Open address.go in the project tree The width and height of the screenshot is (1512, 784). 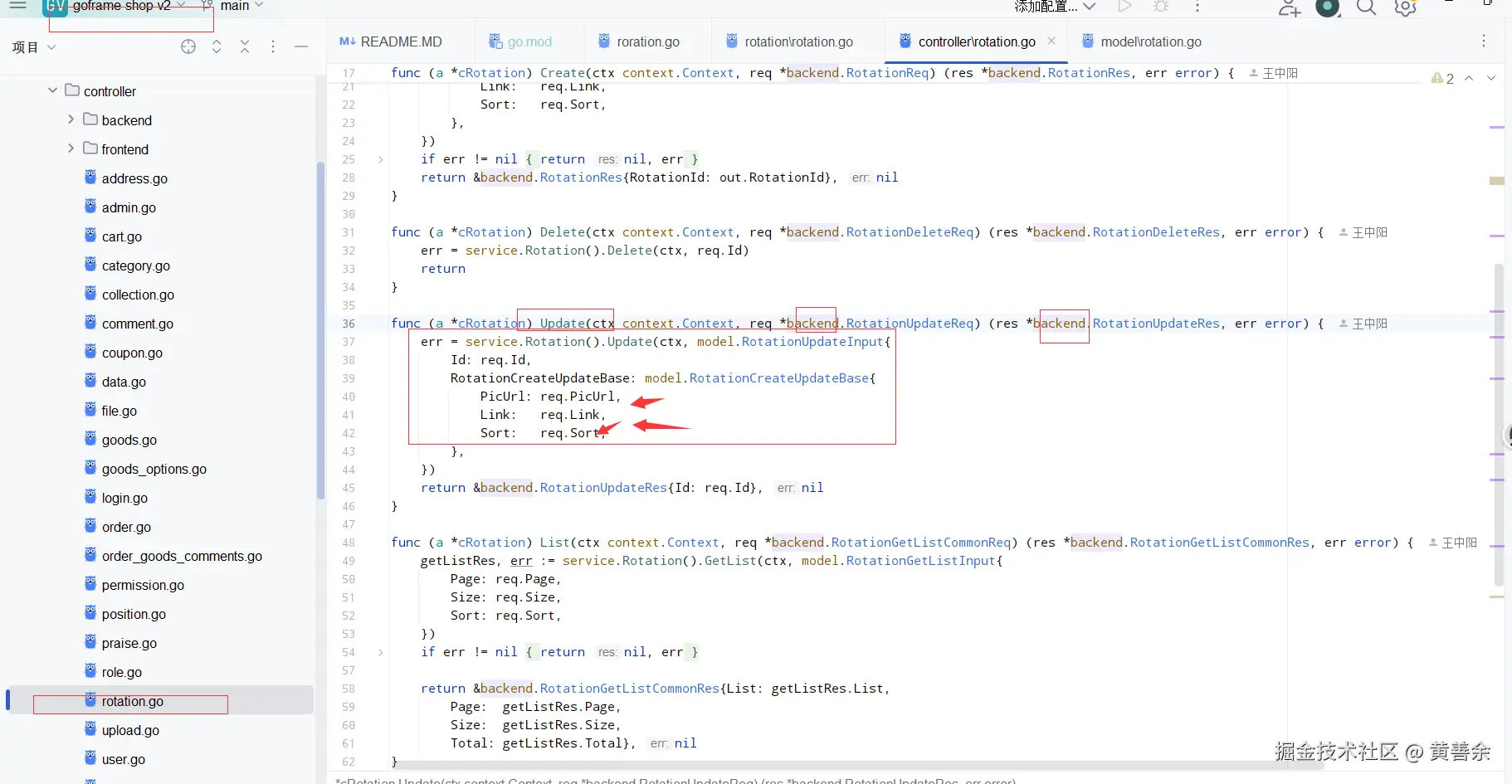tap(134, 178)
